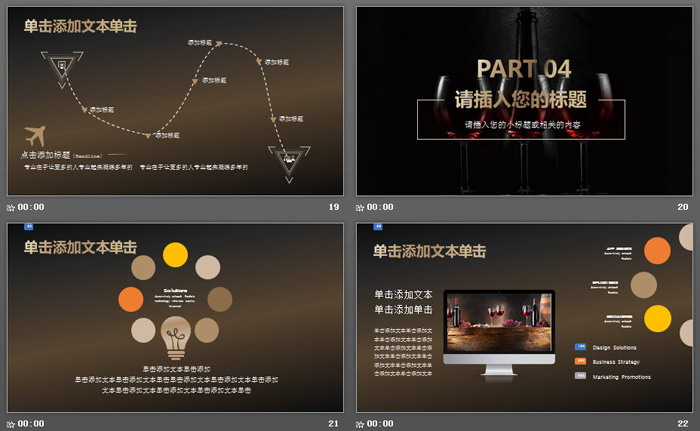The image size is (700, 431).
Task: Click the animation star icon under slide 19
Action: tap(11, 208)
